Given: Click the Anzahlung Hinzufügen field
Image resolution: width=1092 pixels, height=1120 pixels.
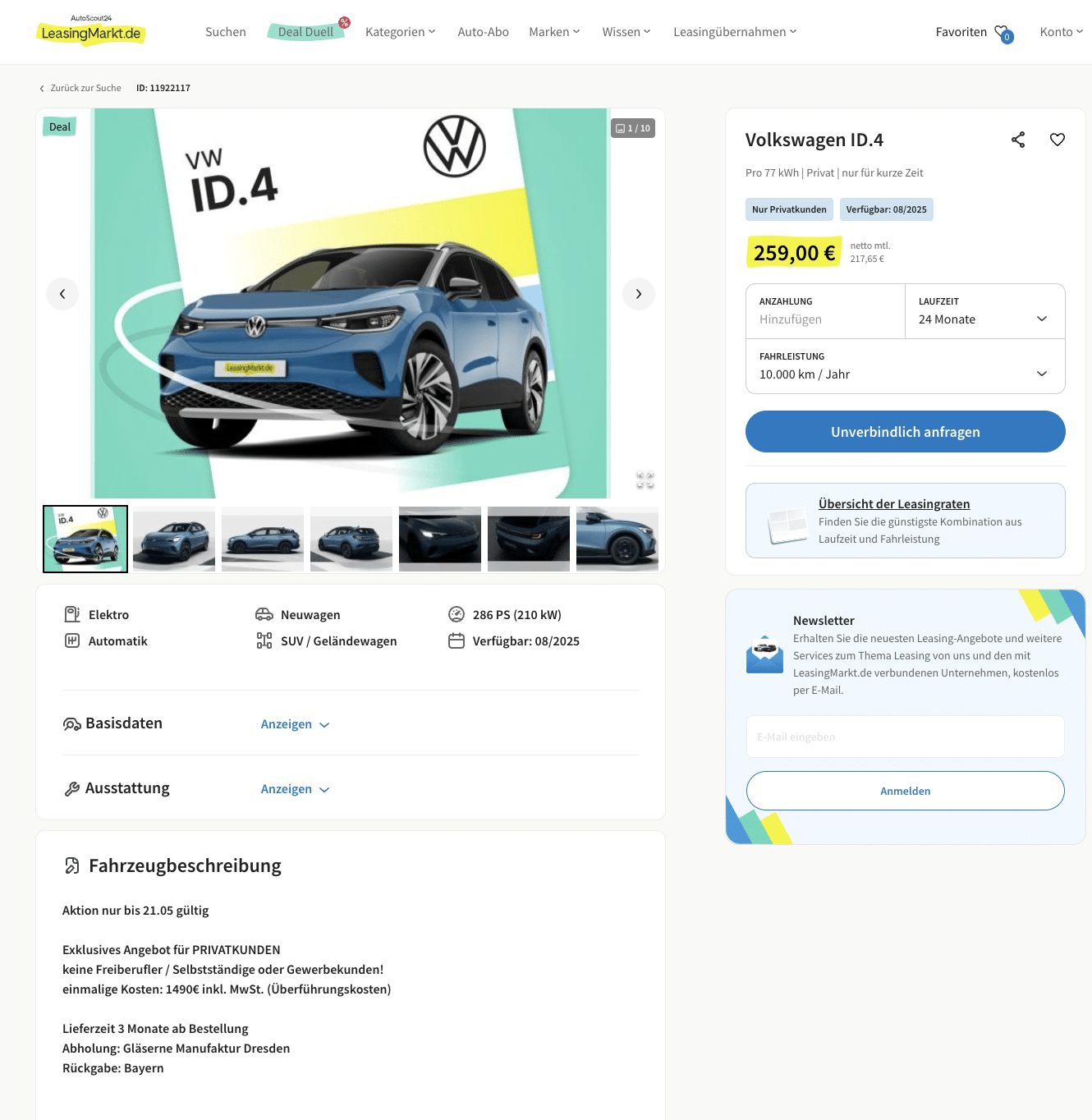Looking at the screenshot, I should [826, 311].
